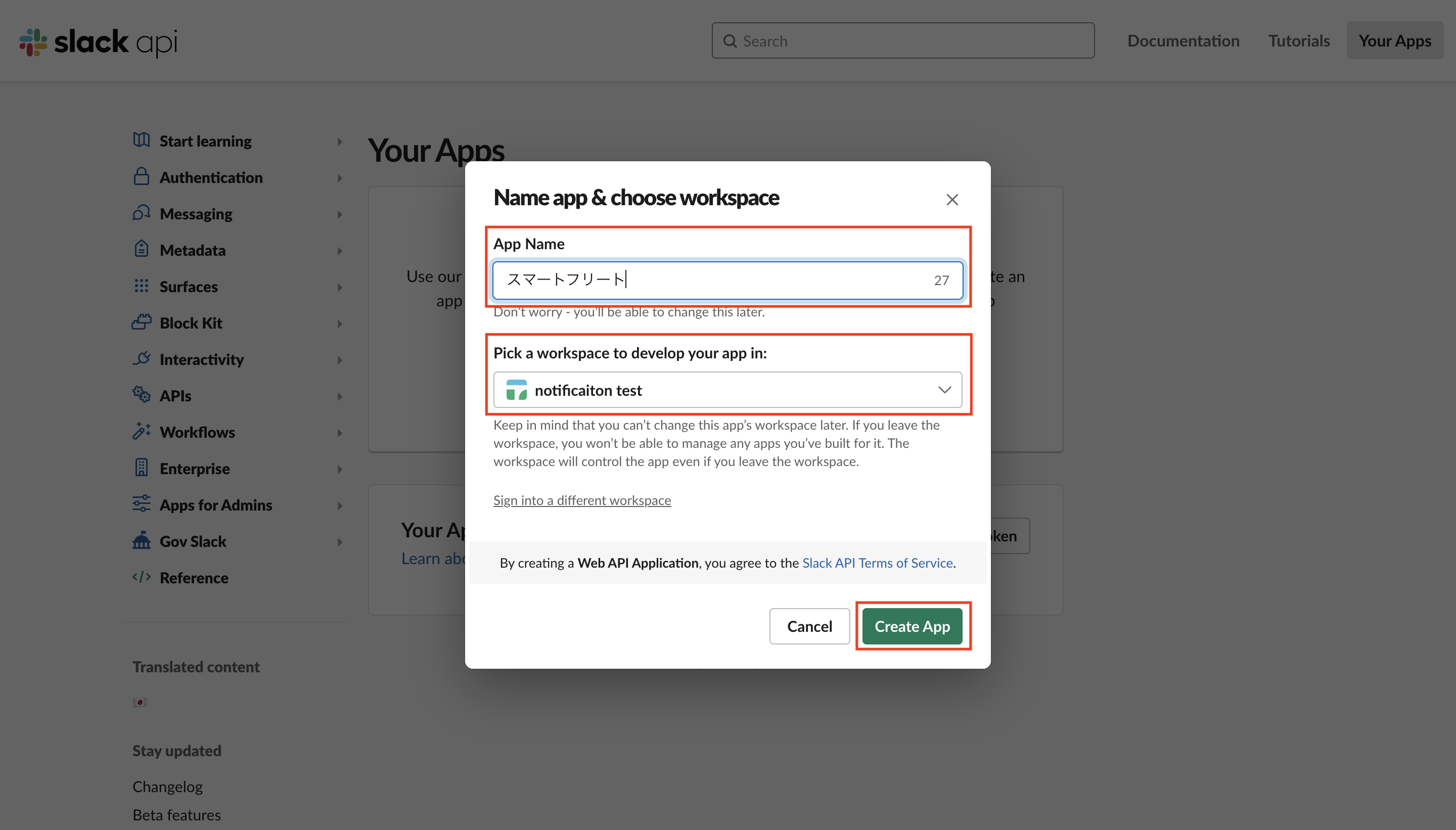Click the Cancel button

pyautogui.click(x=809, y=626)
